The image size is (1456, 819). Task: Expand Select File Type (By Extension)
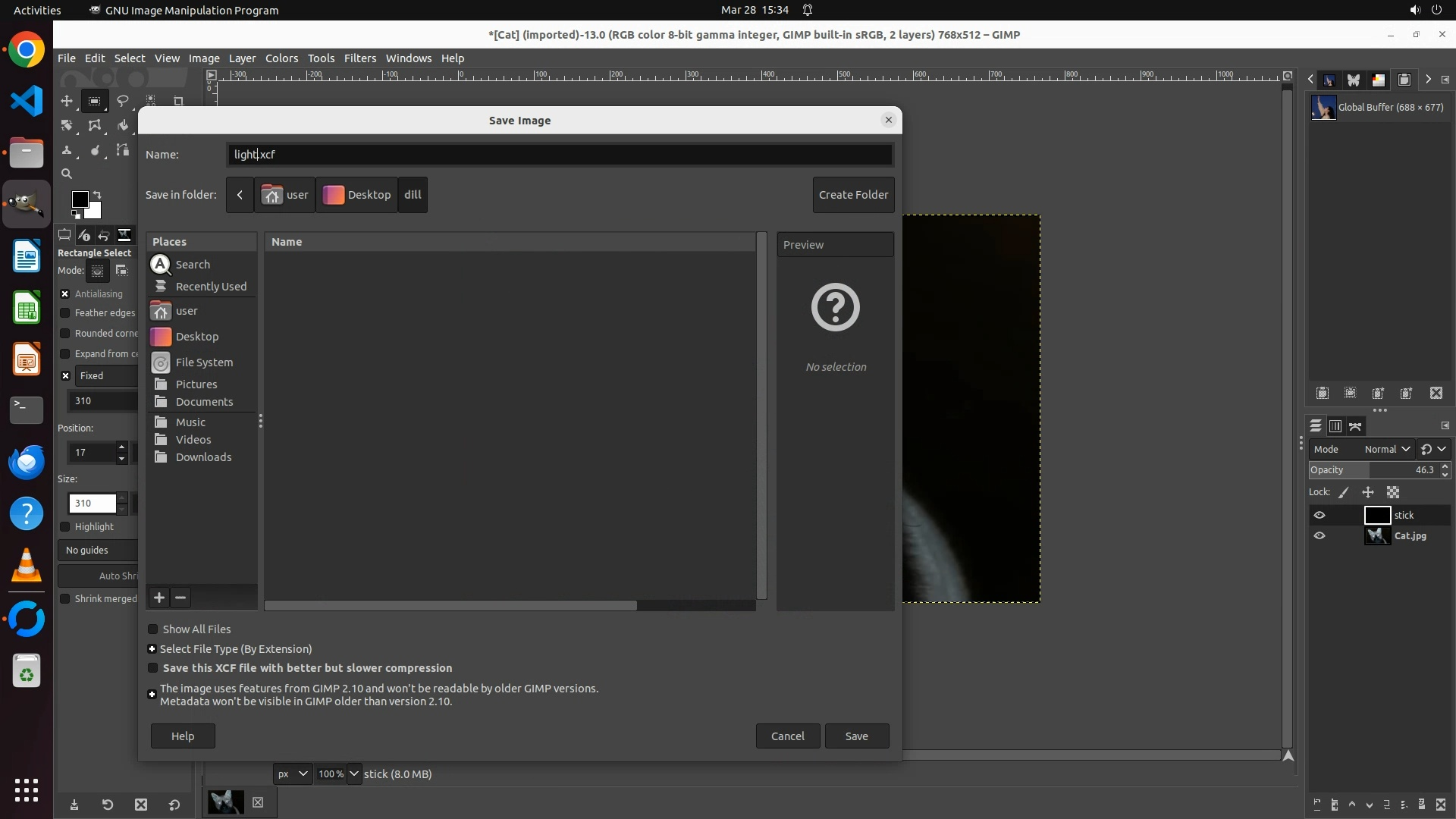(152, 649)
